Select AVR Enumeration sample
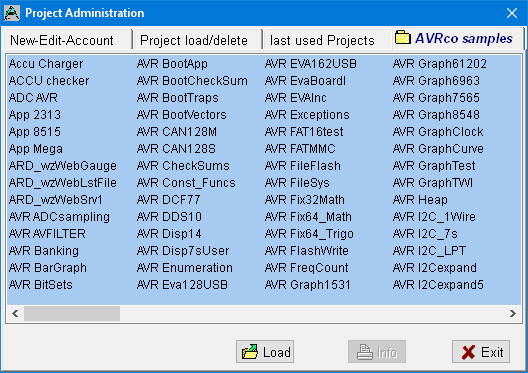Screen dimensions: 528x373 pos(185,268)
